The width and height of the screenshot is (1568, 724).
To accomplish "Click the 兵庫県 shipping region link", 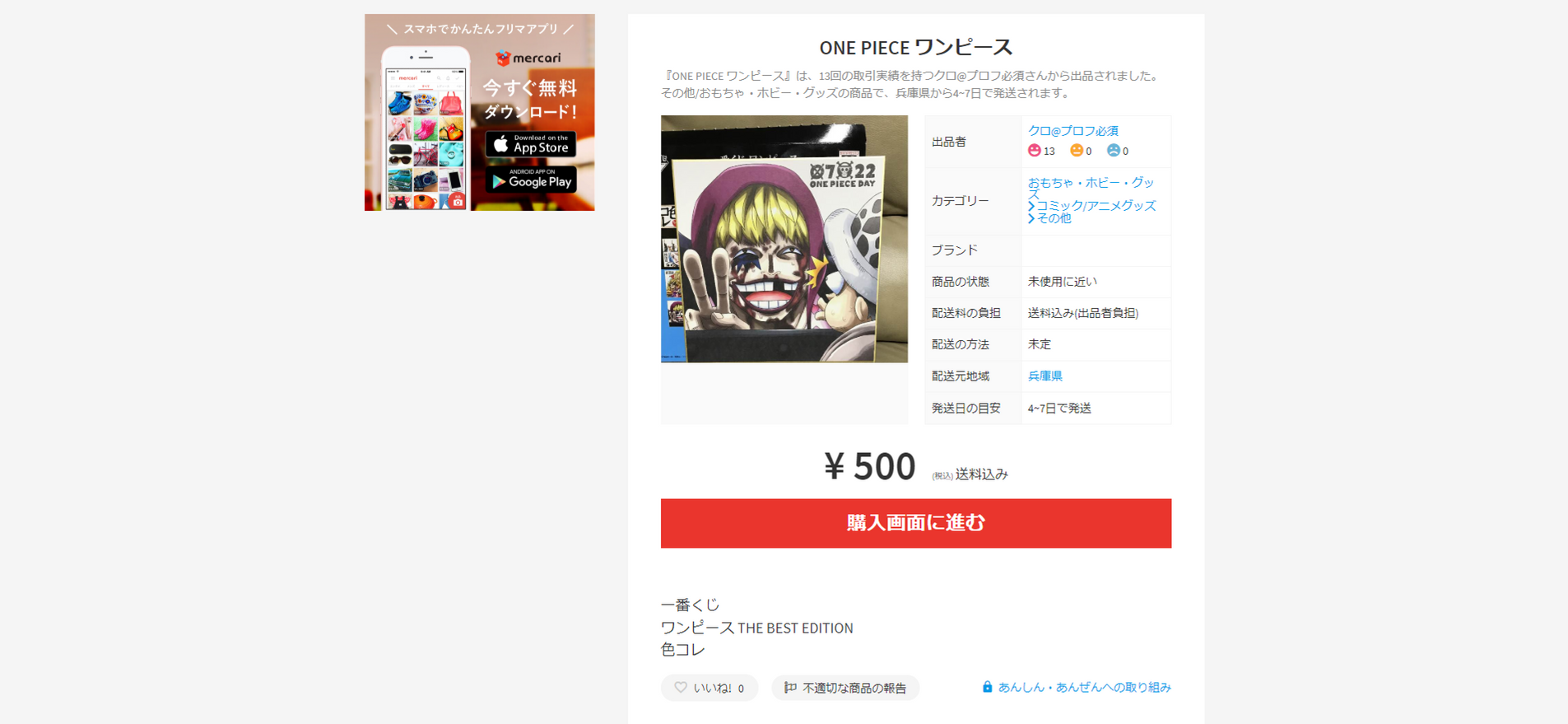I will [1045, 376].
